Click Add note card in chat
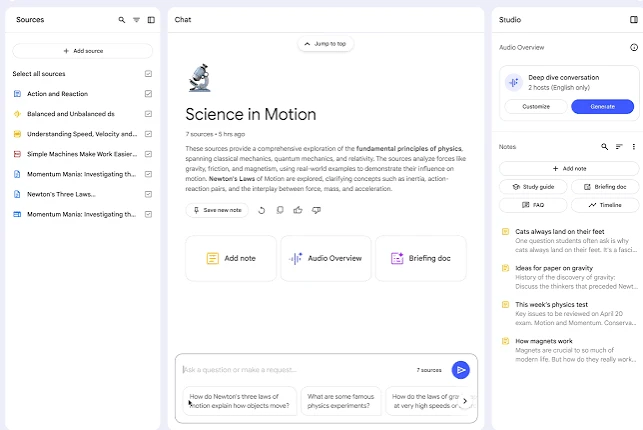 coord(231,258)
